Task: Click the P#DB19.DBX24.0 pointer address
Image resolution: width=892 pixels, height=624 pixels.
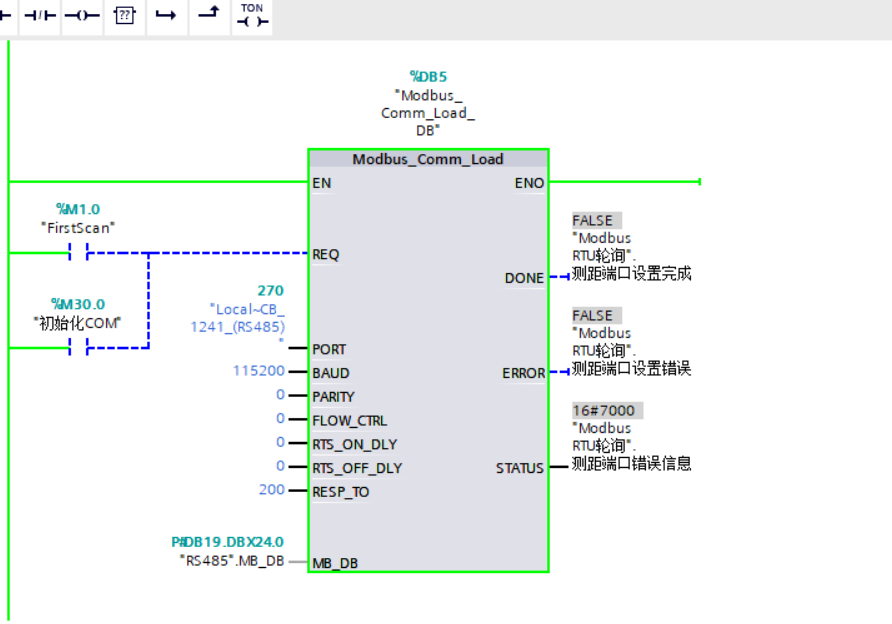Action: pos(227,542)
